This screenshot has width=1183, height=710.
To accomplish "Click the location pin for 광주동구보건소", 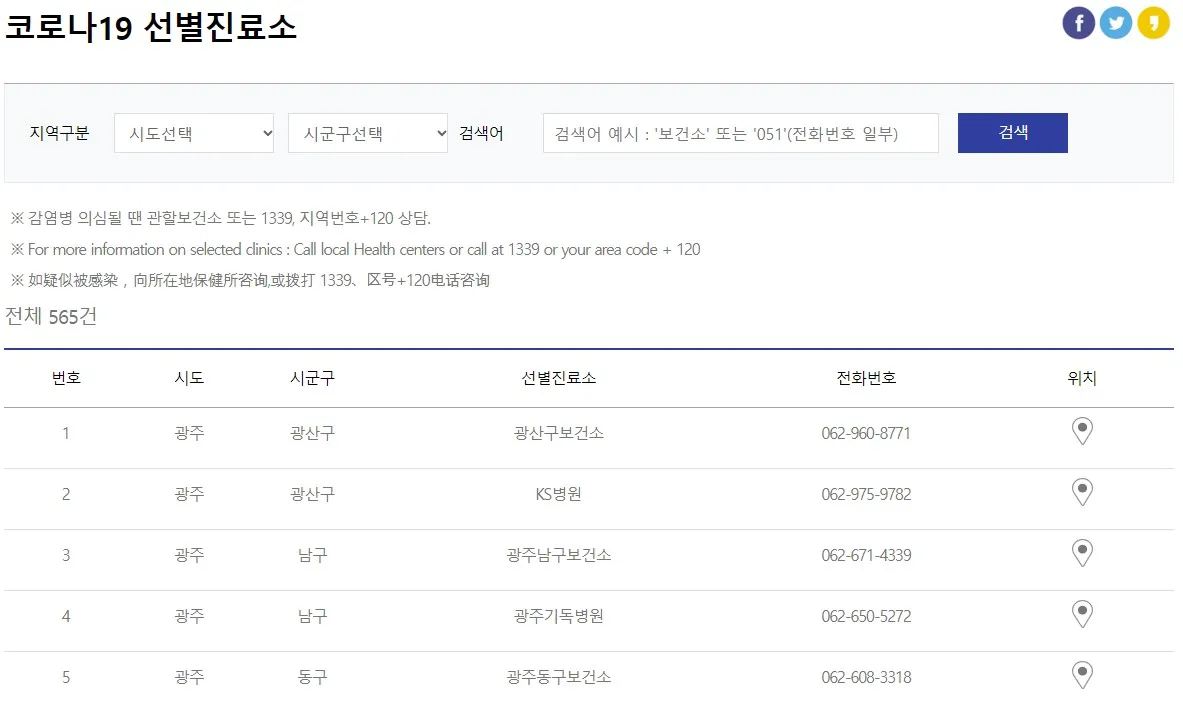I will pyautogui.click(x=1082, y=675).
